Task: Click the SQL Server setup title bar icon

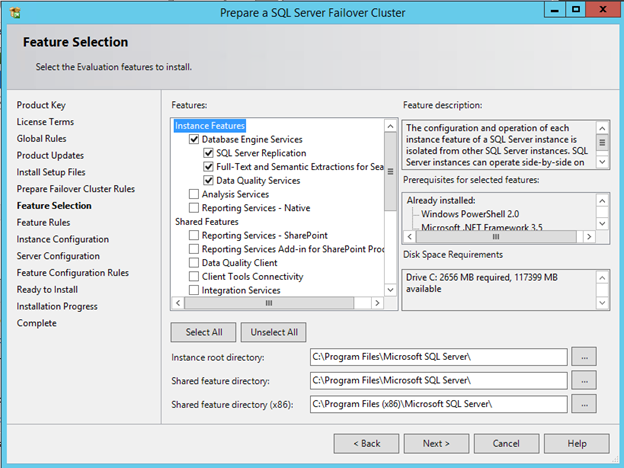Action: 15,12
